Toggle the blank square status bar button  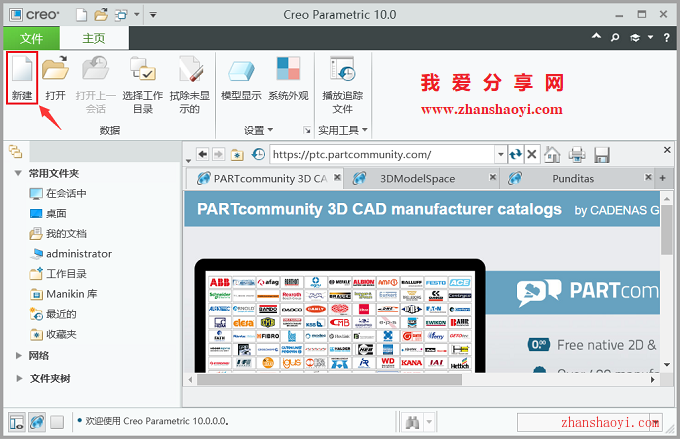tap(57, 422)
